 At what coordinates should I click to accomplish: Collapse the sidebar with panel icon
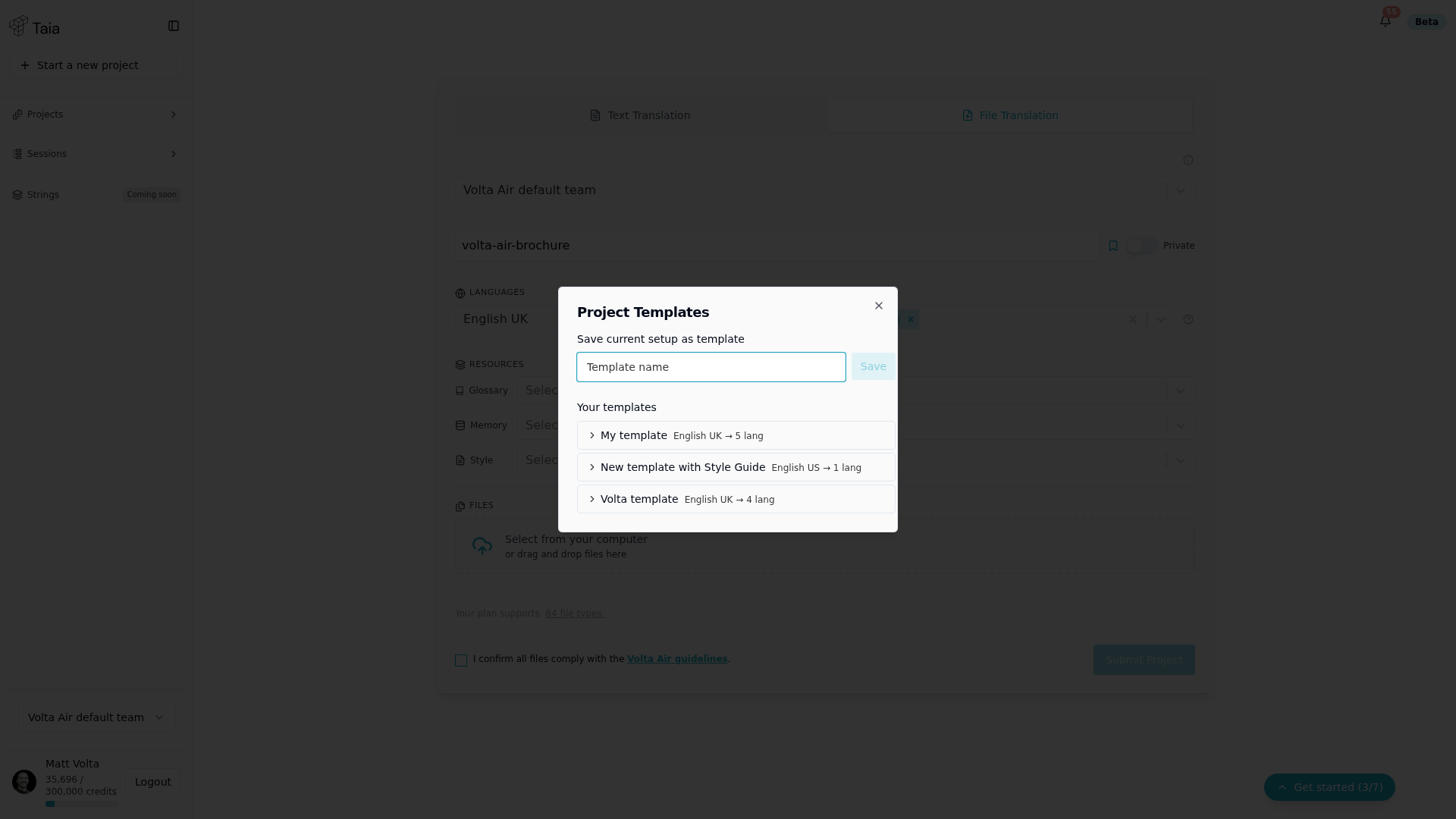(174, 26)
